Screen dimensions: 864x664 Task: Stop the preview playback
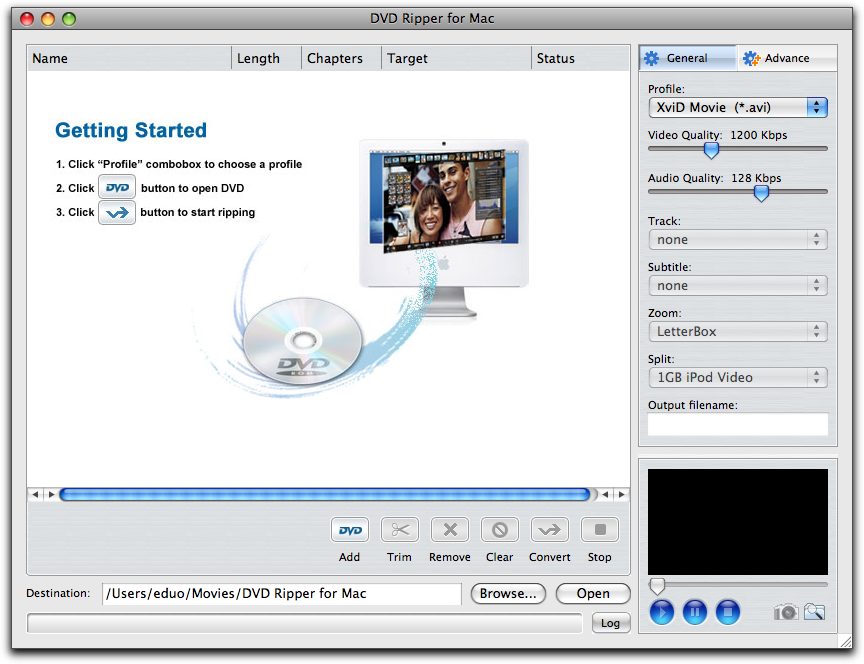coord(728,612)
